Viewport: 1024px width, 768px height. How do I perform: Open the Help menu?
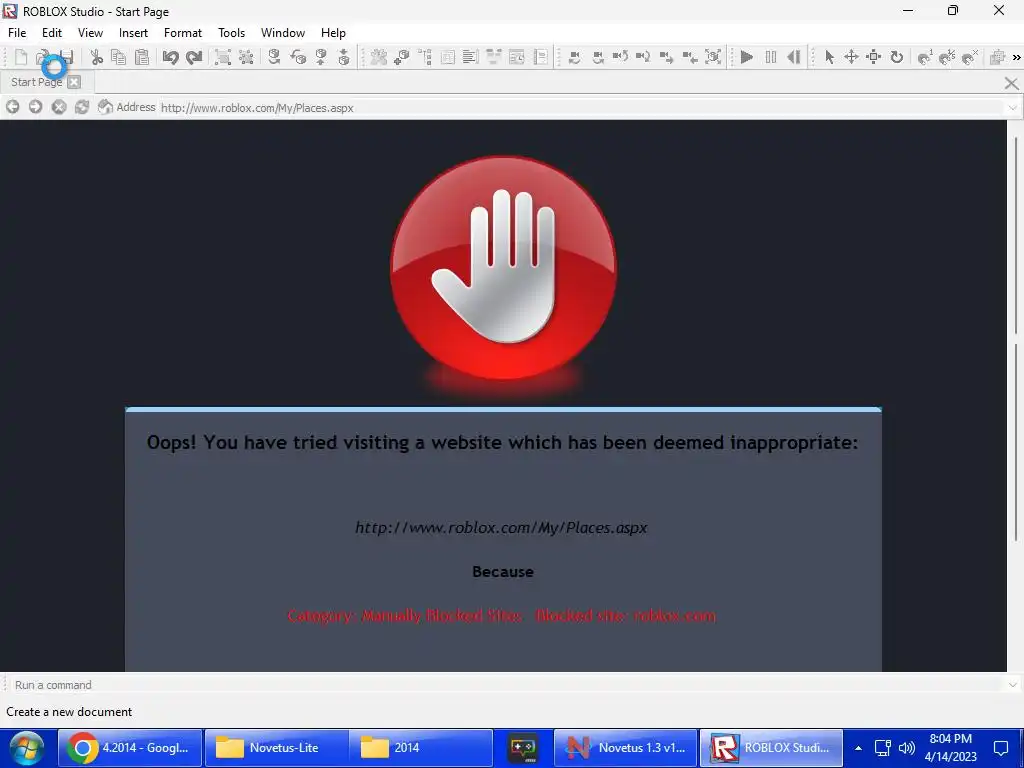tap(333, 33)
